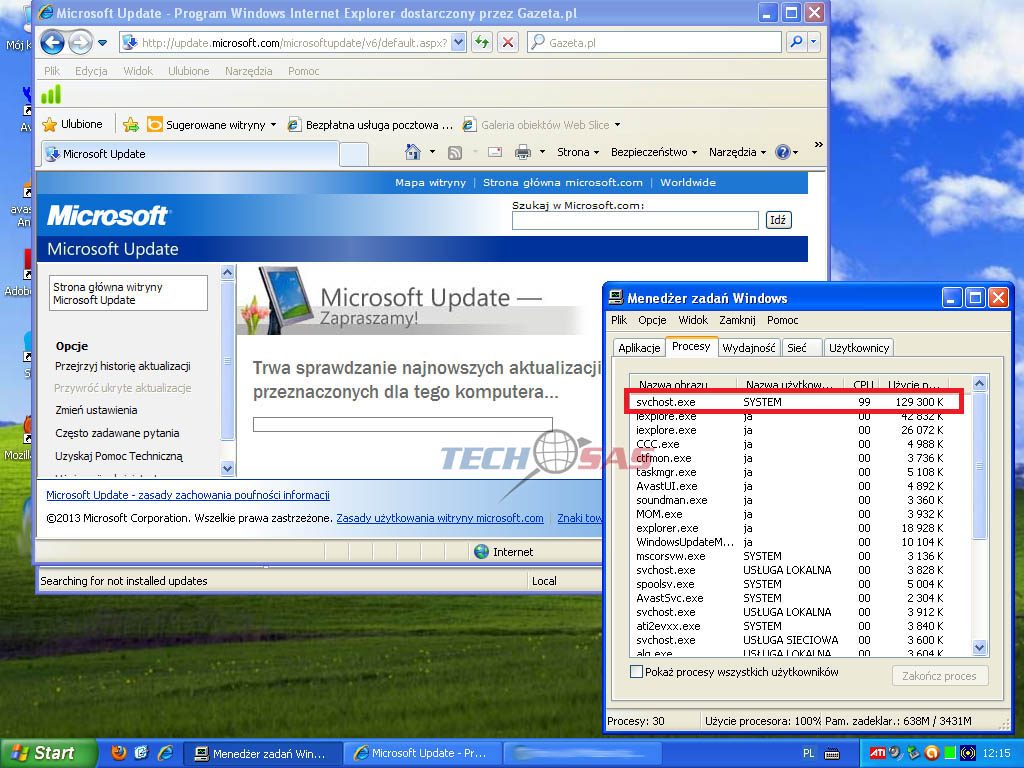Click the read mail envelope icon
This screenshot has height=768, width=1024.
click(495, 152)
